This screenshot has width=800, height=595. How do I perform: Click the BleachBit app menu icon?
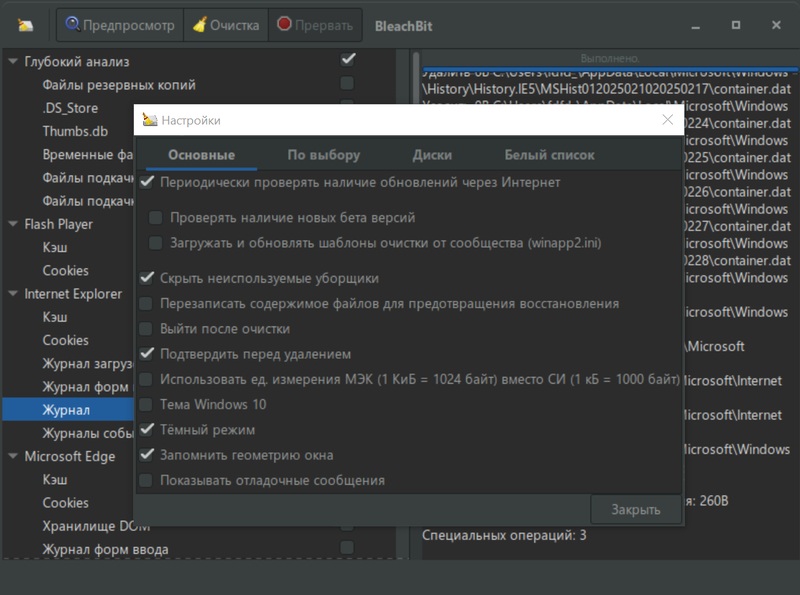(x=26, y=25)
